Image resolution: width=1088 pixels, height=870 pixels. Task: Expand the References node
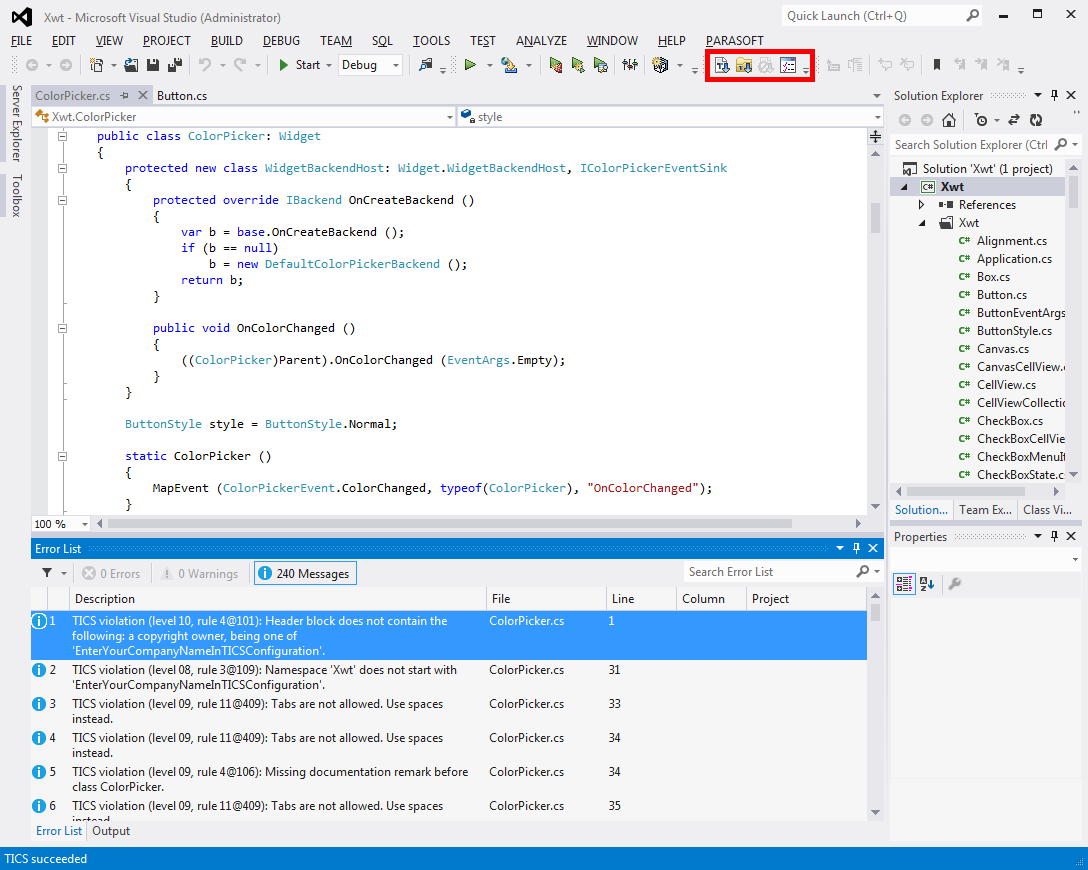(922, 205)
